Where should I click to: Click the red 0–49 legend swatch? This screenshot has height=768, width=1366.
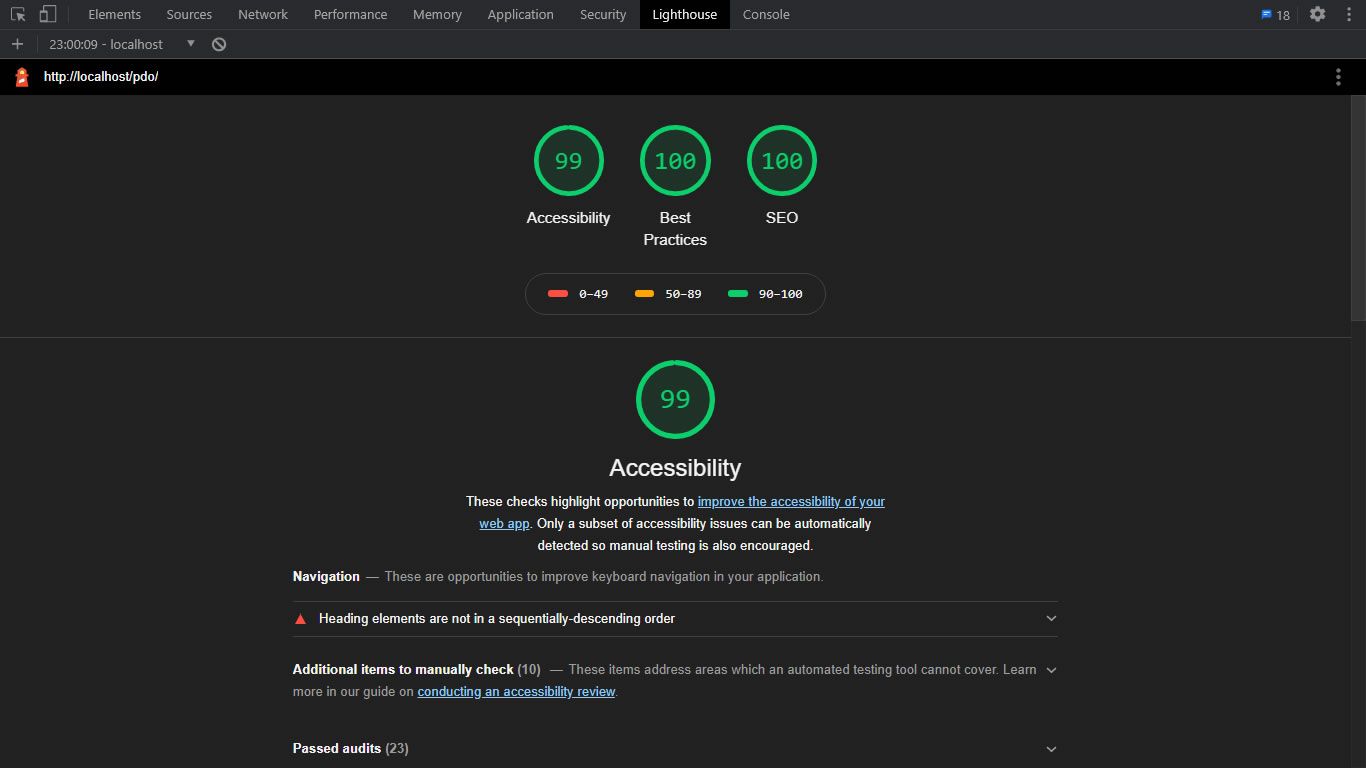pyautogui.click(x=558, y=294)
